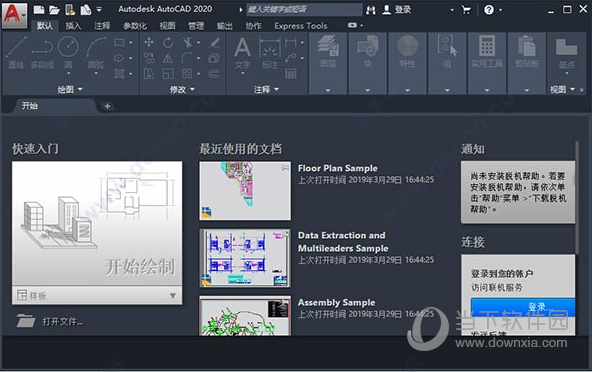The width and height of the screenshot is (592, 372).
Task: Select the 标注 Dimension tool
Action: tap(270, 53)
